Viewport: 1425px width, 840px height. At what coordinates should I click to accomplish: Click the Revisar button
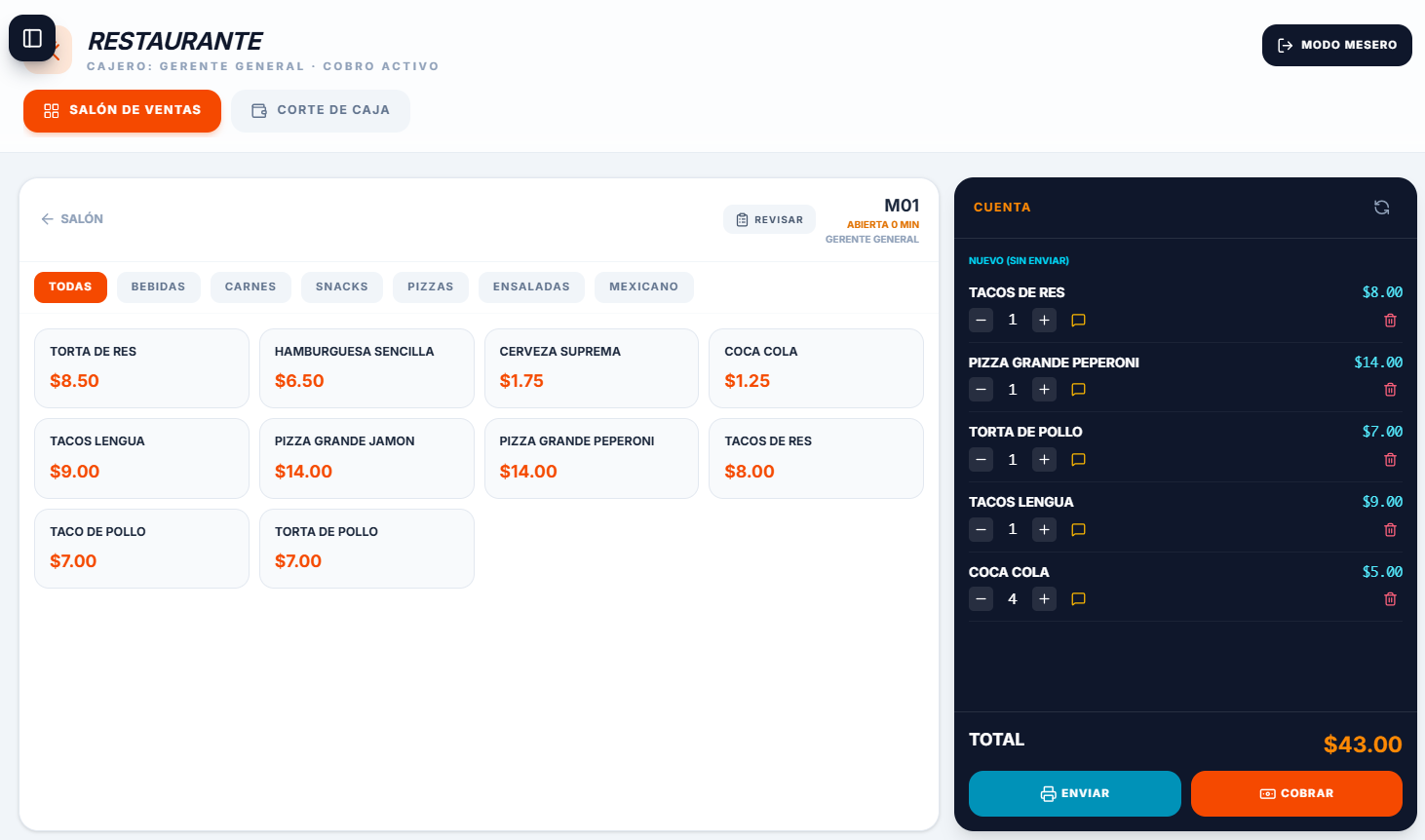point(769,219)
